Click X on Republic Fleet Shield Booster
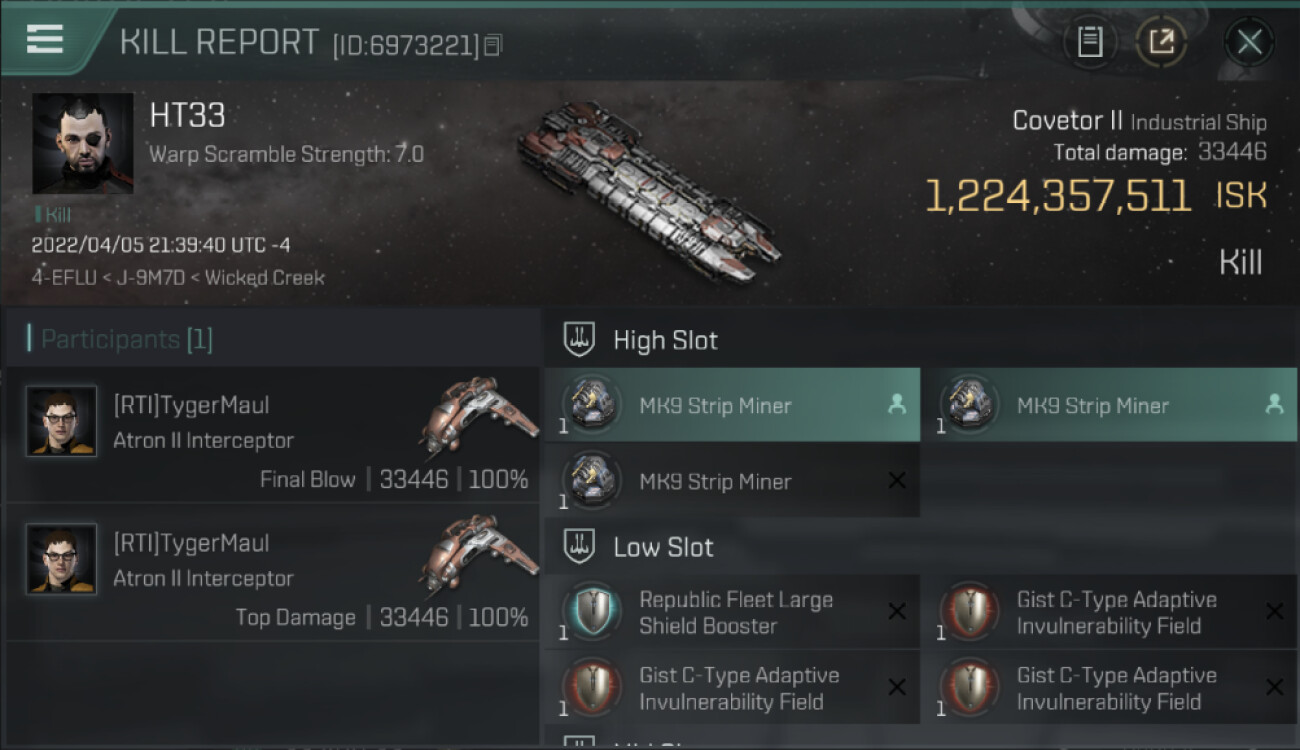1300x750 pixels. click(897, 611)
